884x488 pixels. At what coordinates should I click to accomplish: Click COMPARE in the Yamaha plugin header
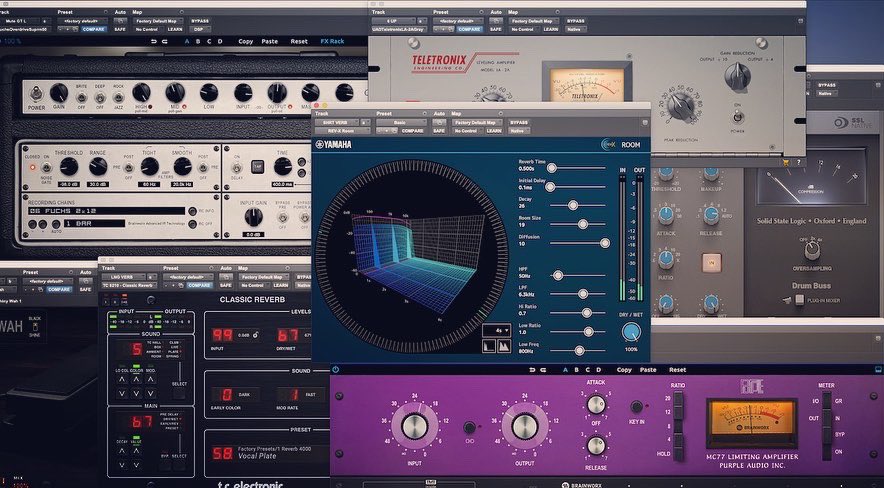click(413, 131)
